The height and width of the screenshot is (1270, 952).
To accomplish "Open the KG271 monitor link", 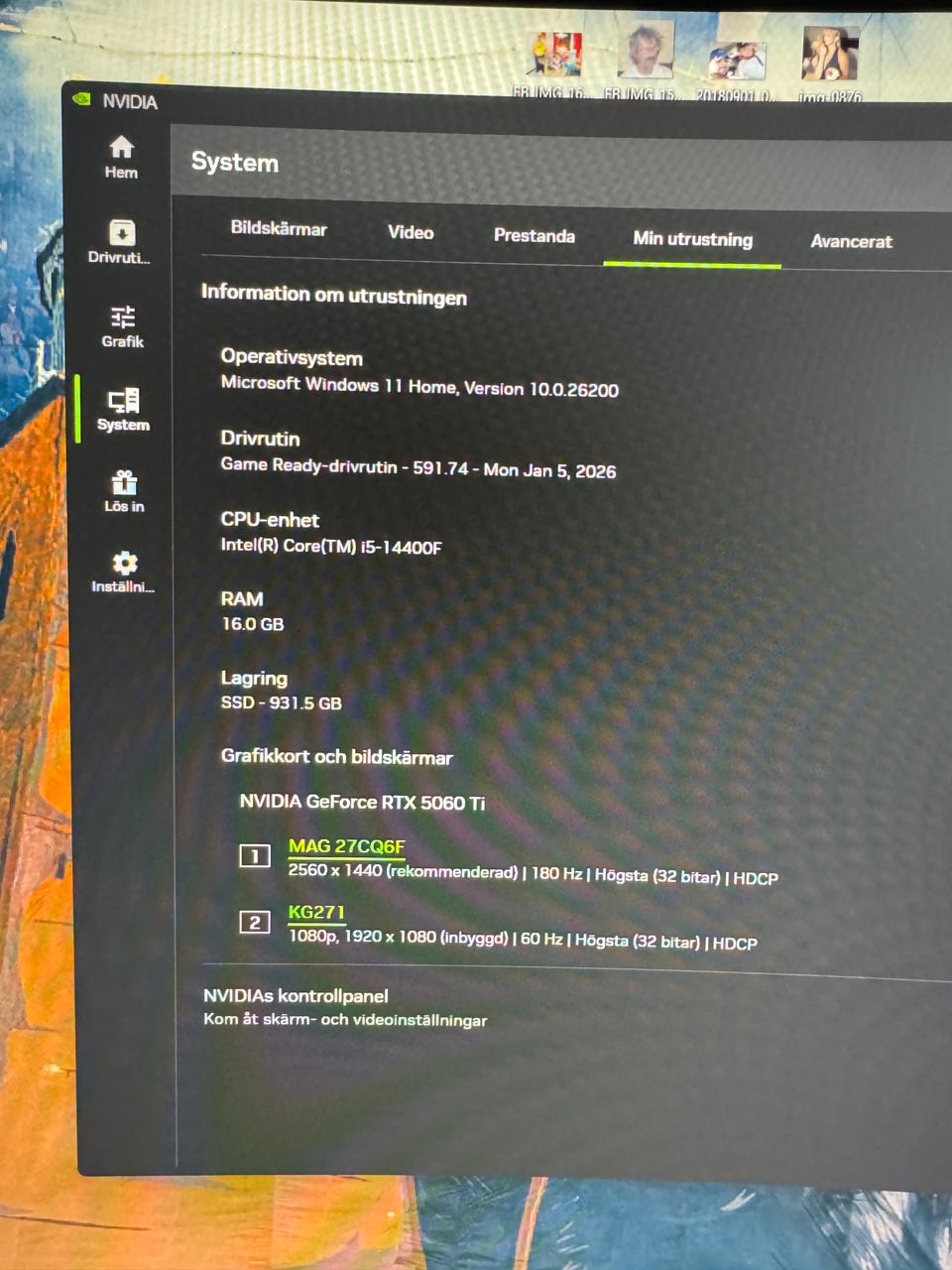I will coord(316,912).
